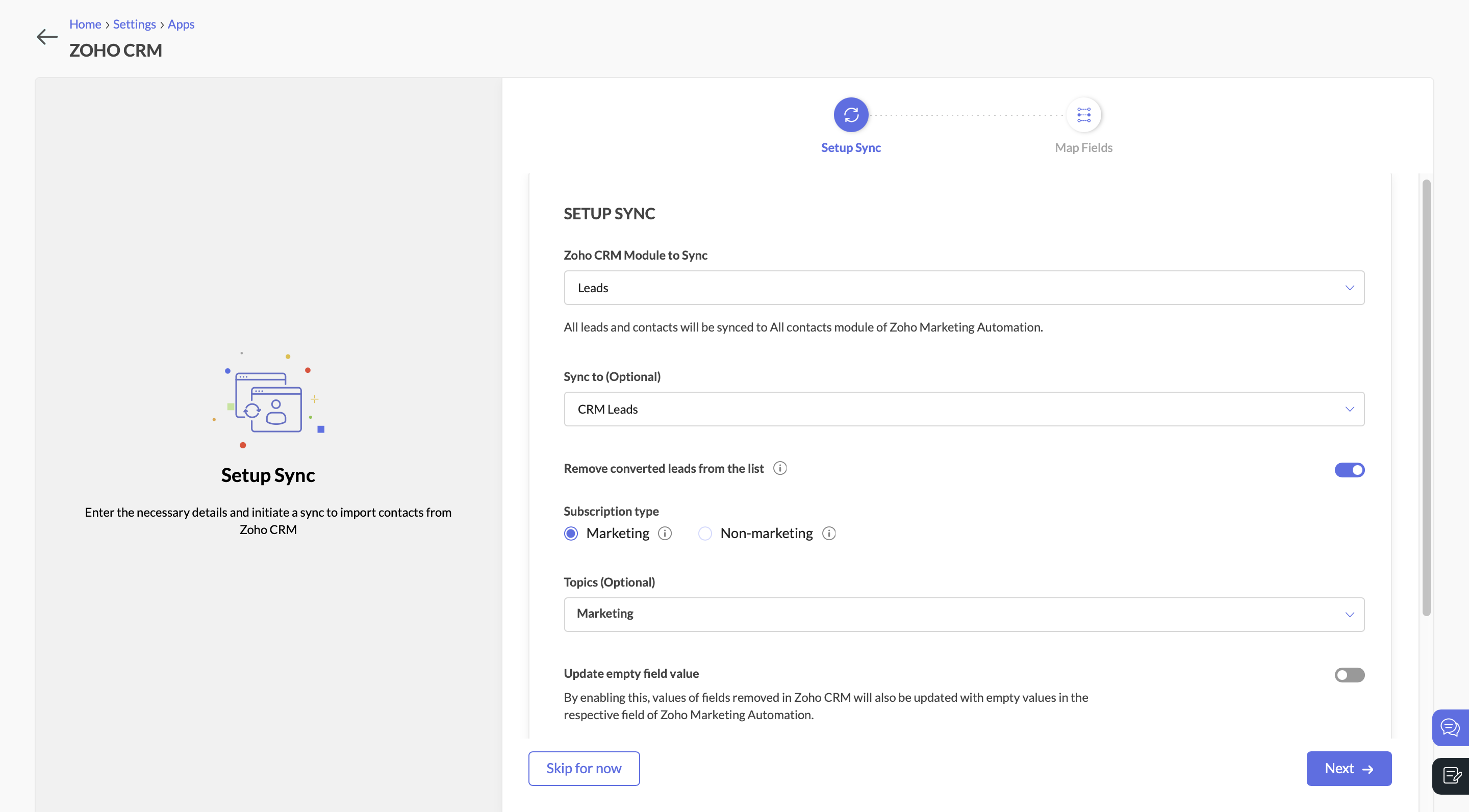Viewport: 1469px width, 812px height.
Task: Open the Topics dropdown showing Marketing
Action: coord(963,614)
